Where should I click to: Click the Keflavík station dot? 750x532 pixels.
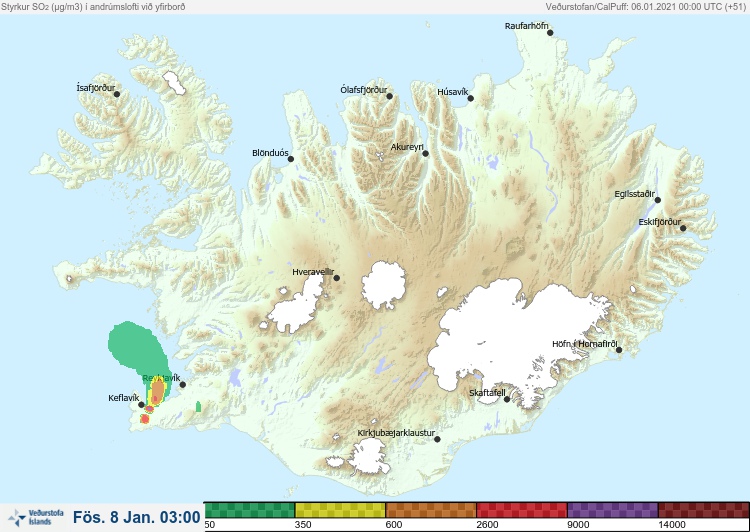tap(141, 405)
